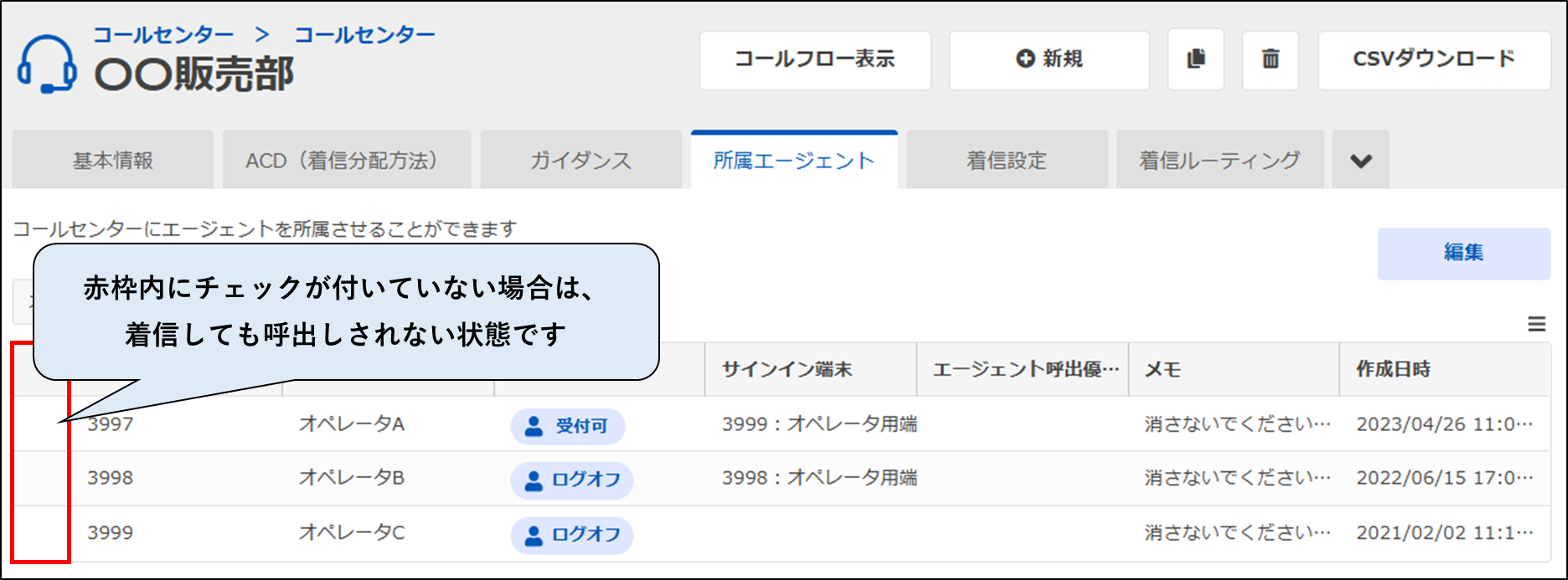Click the ログオフ status badge for オペレータC

coord(571,535)
